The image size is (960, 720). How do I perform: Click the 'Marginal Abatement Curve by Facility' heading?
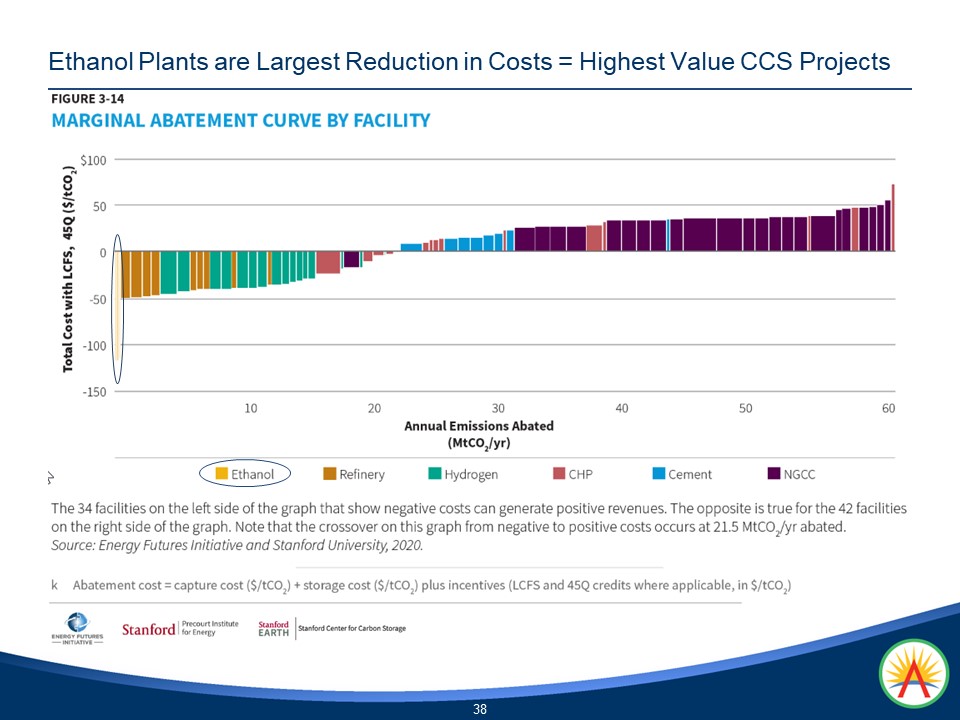[241, 121]
